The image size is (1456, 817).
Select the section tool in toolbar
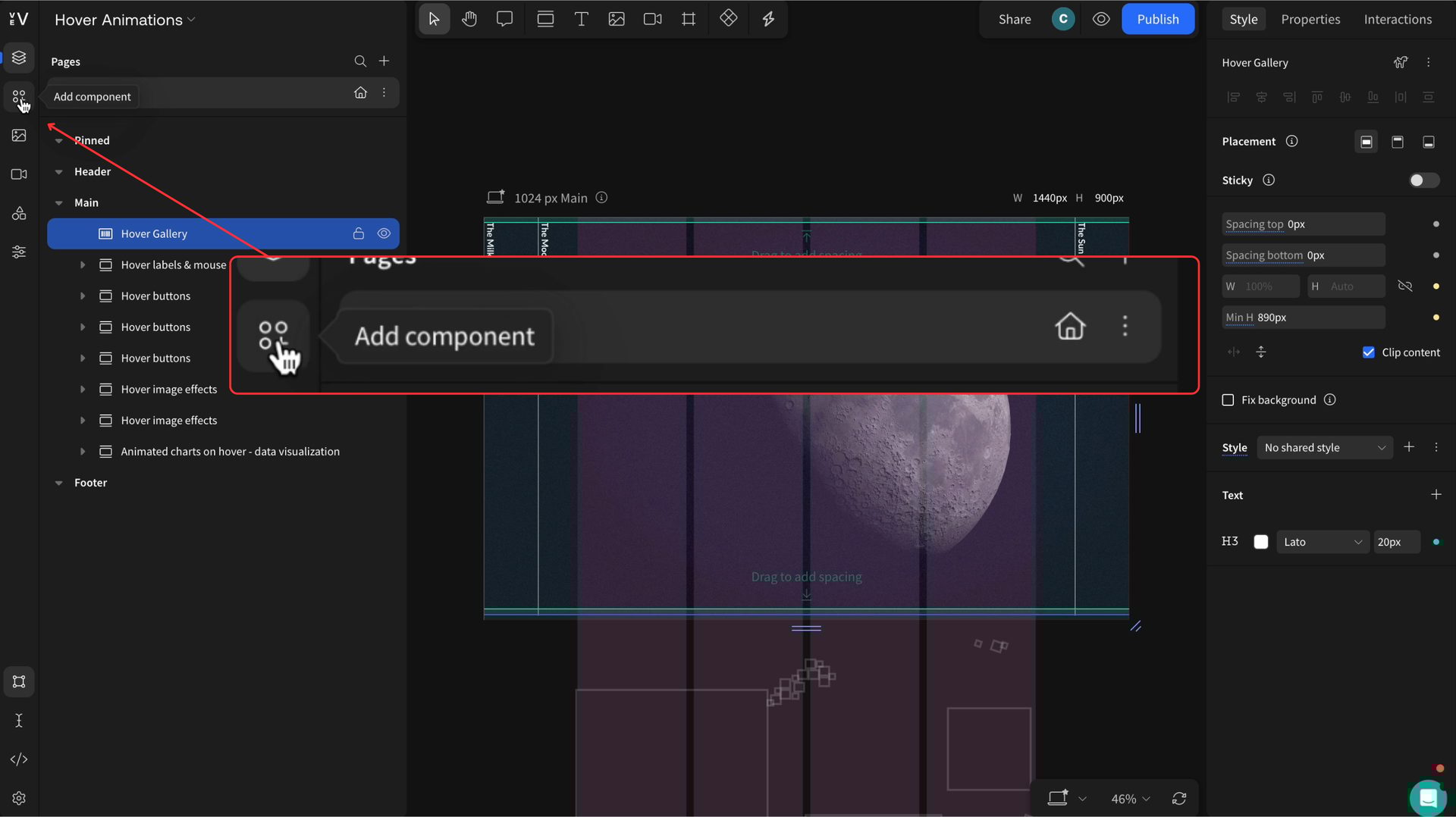[x=545, y=19]
